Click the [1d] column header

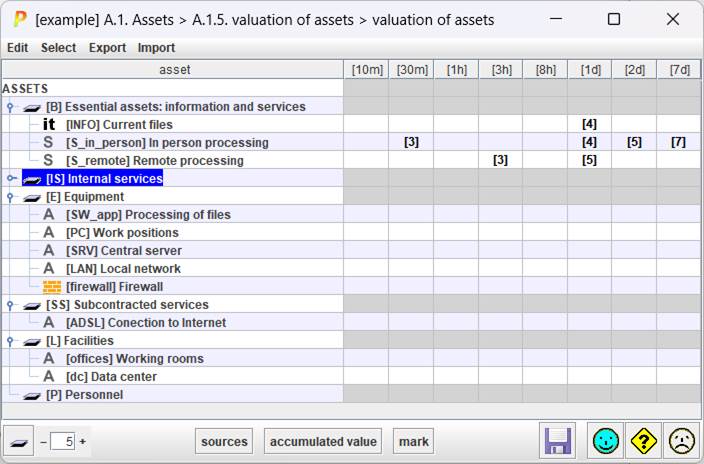click(590, 70)
